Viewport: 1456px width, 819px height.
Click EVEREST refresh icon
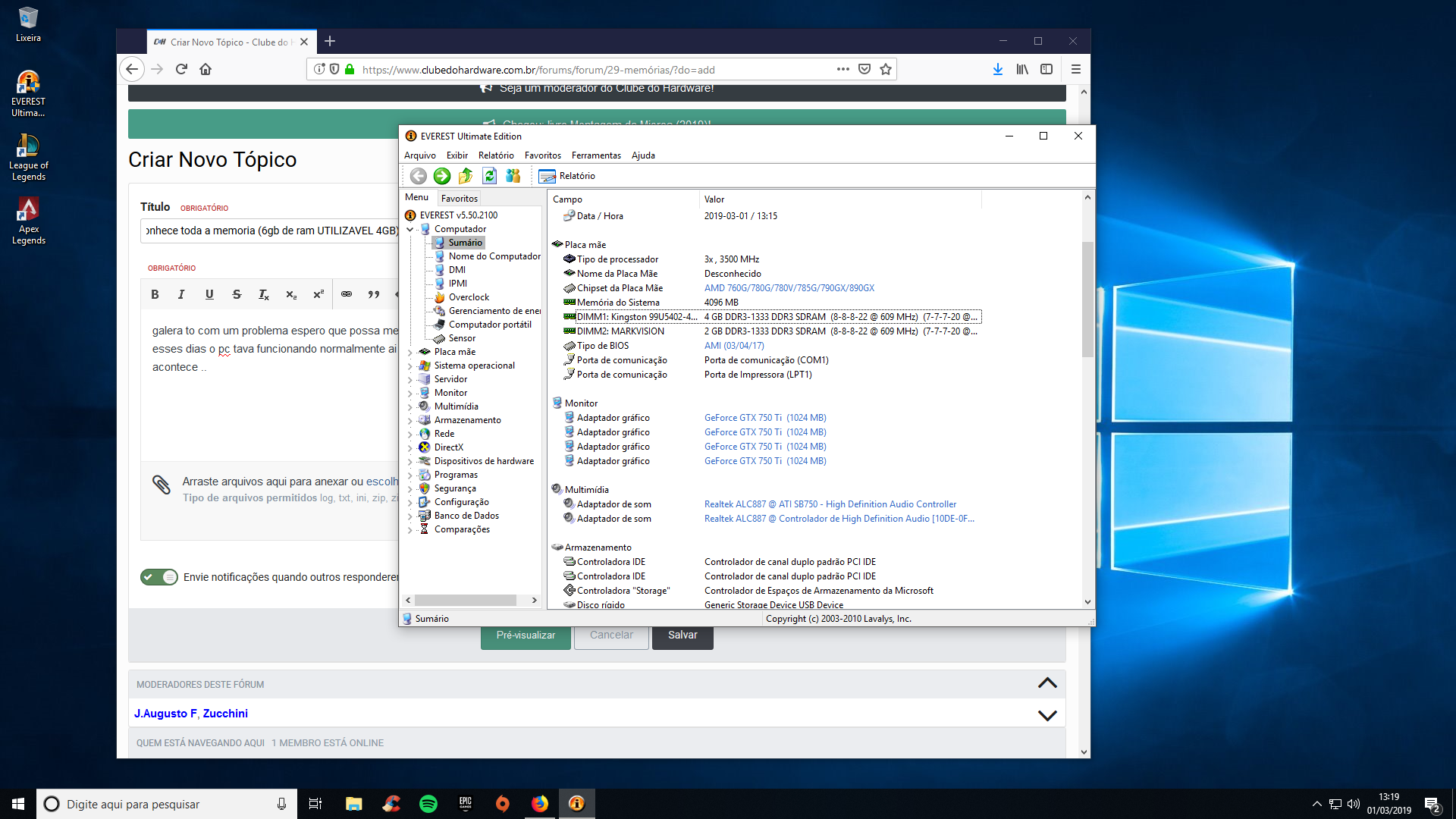(x=490, y=176)
